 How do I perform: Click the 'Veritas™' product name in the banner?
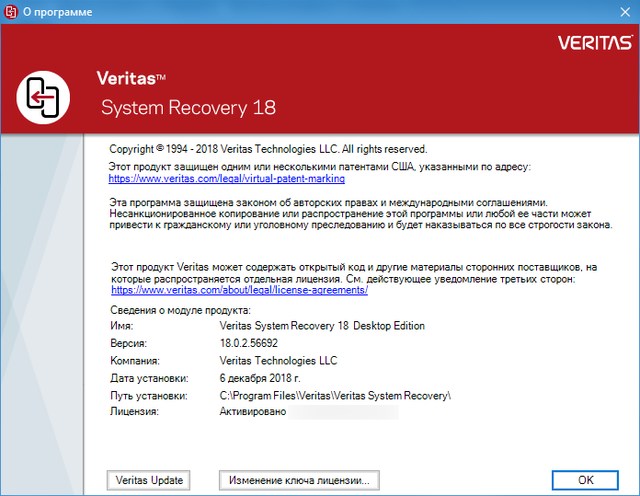click(x=131, y=76)
